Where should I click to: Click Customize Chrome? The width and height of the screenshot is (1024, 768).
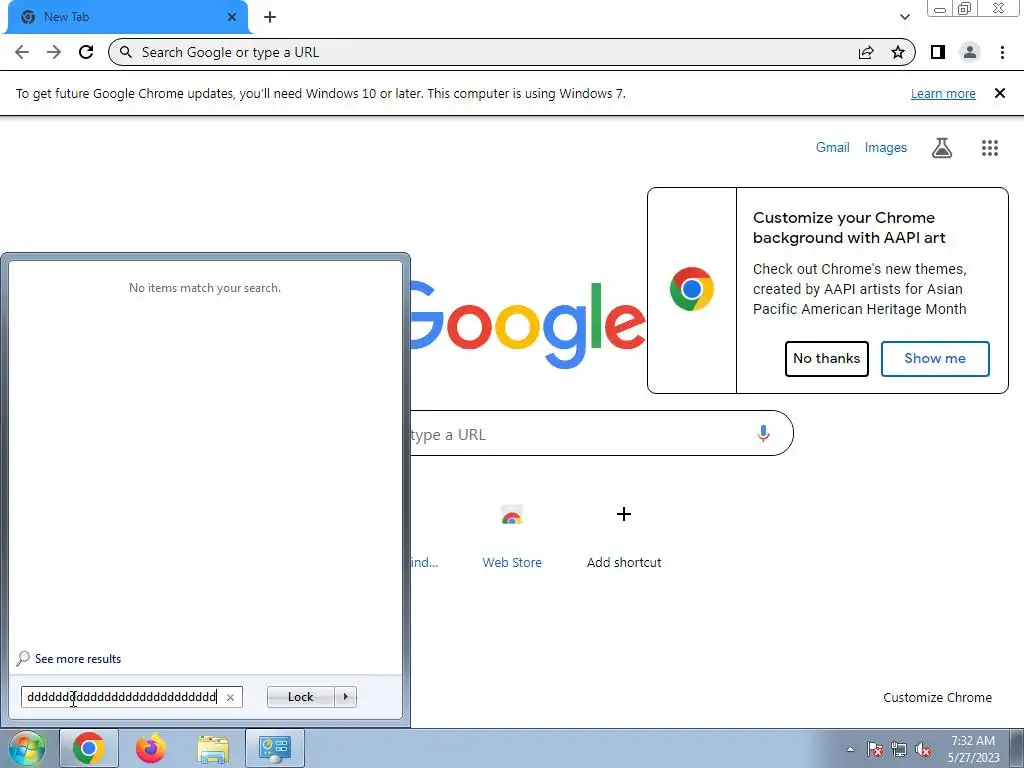pos(937,697)
